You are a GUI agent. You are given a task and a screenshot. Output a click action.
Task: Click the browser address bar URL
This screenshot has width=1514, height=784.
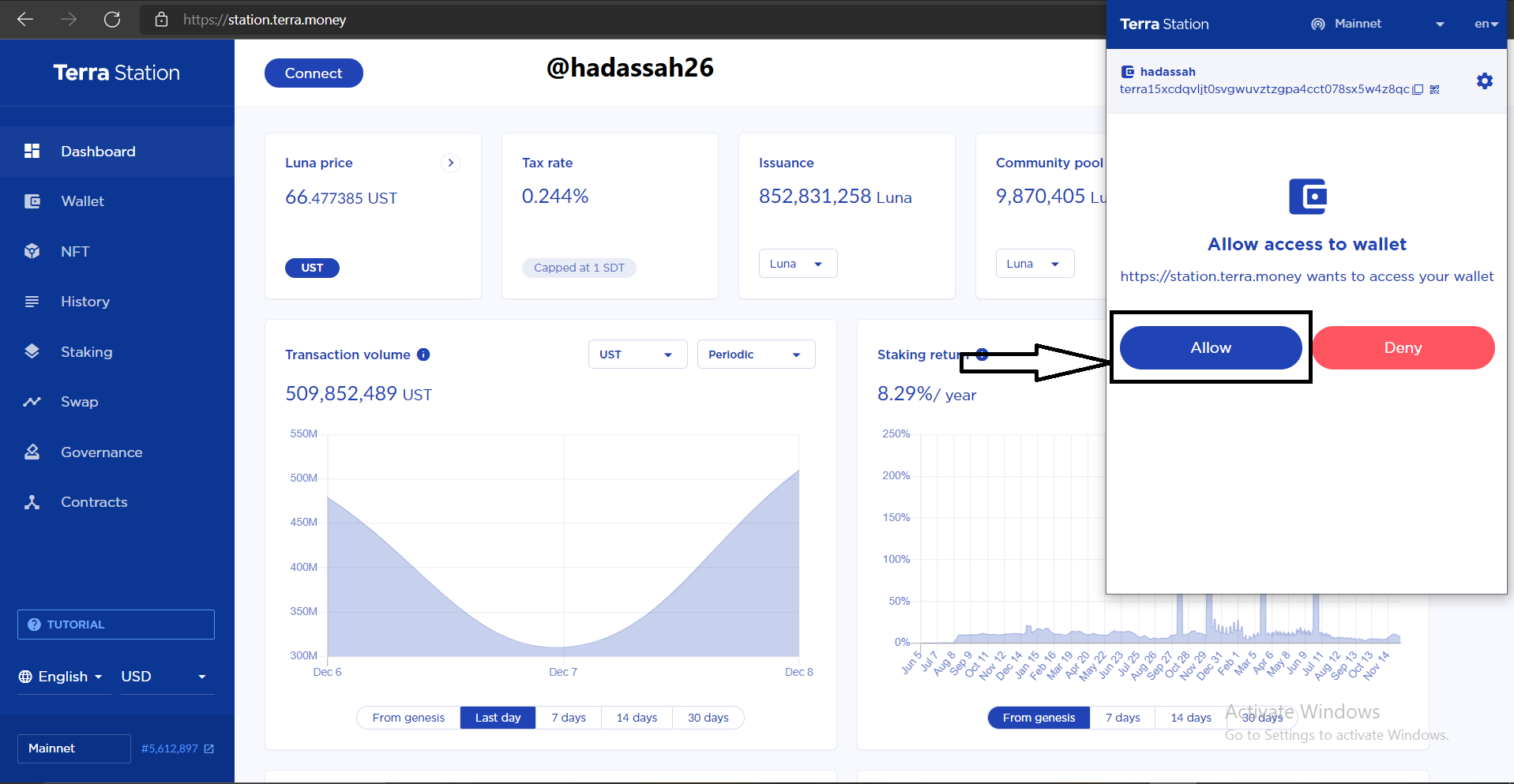pos(265,20)
